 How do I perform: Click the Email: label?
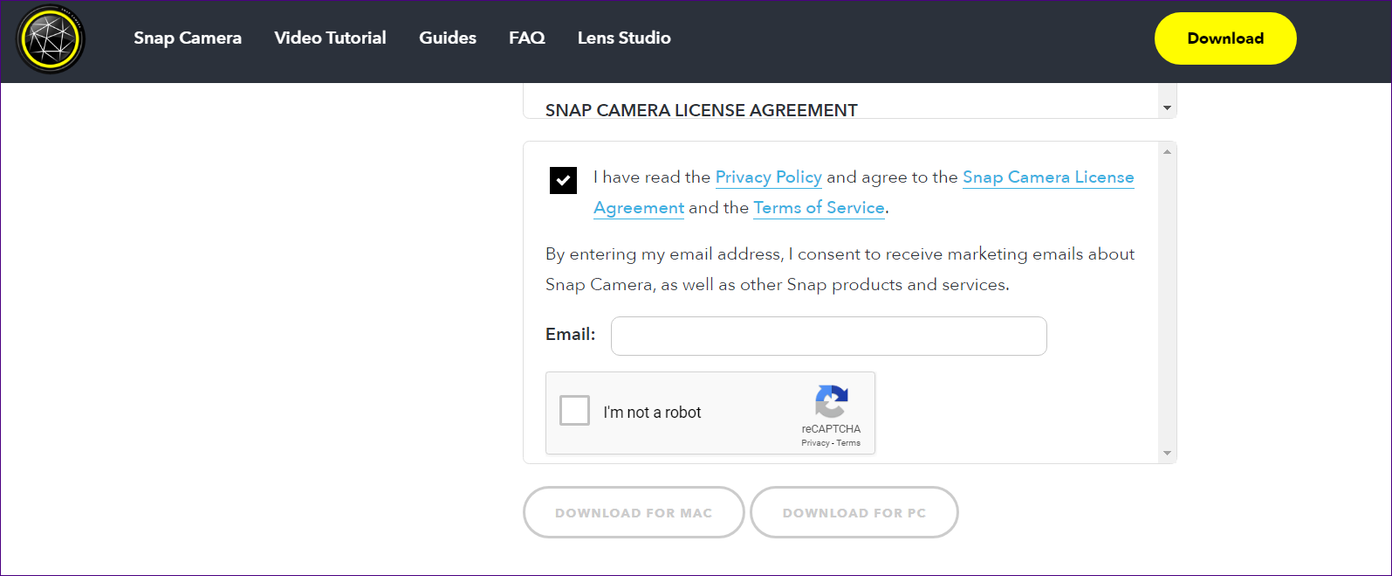click(x=570, y=334)
